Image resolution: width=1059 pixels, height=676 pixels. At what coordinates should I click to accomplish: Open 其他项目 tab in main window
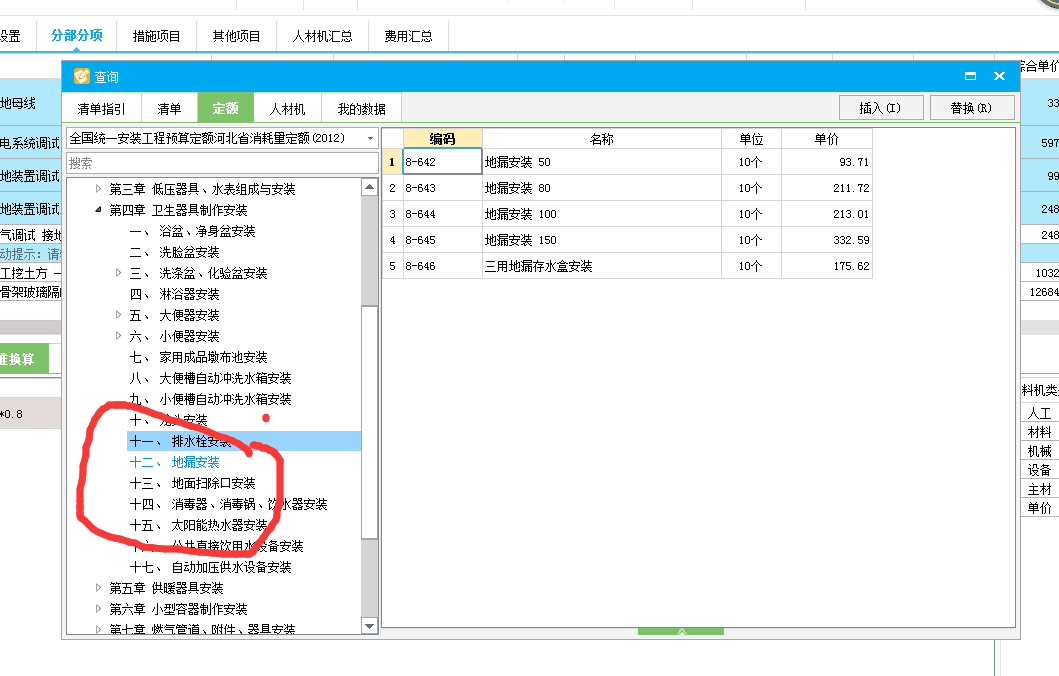pos(236,36)
